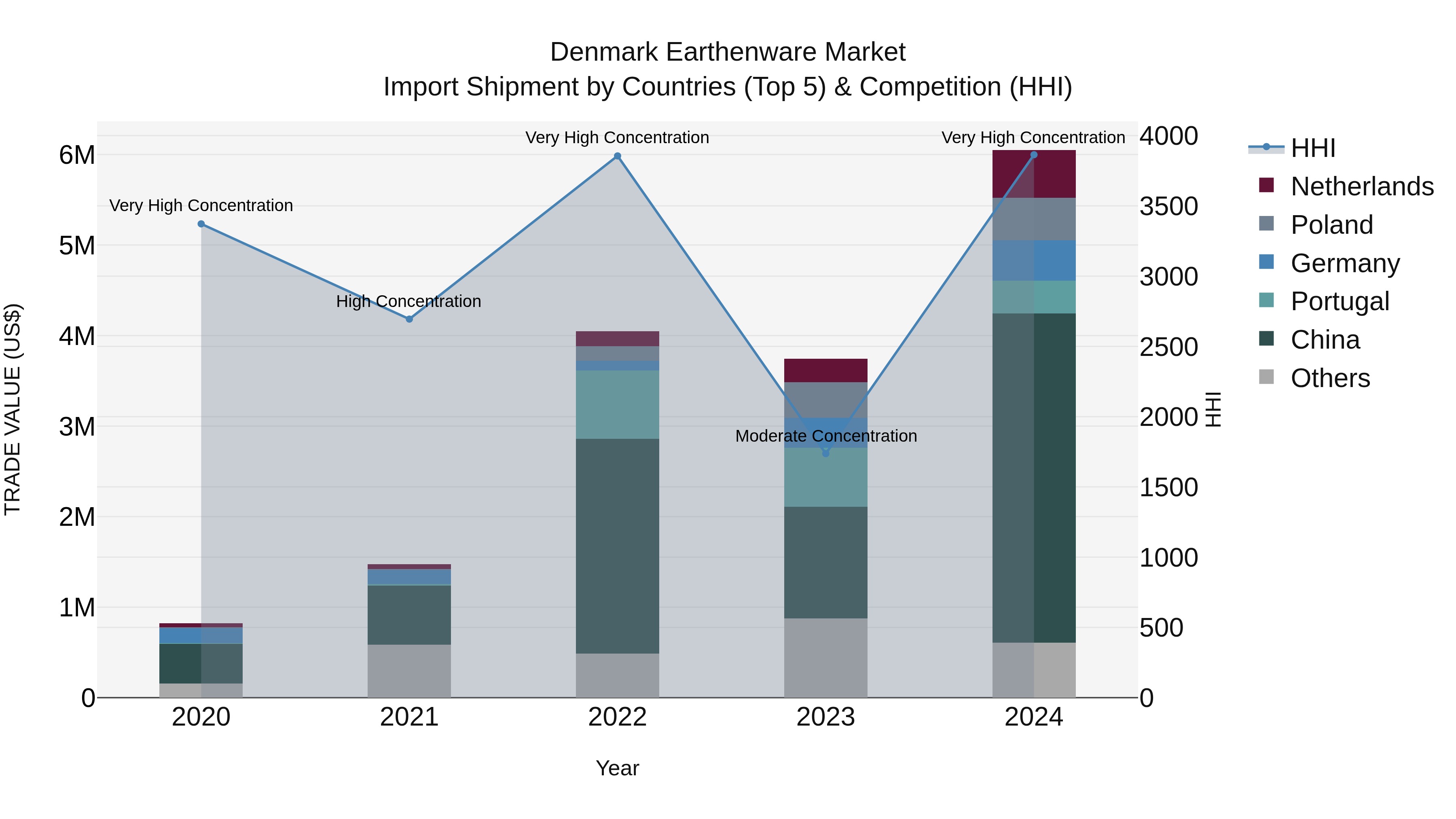Select the 2022 HHI data point

click(618, 157)
